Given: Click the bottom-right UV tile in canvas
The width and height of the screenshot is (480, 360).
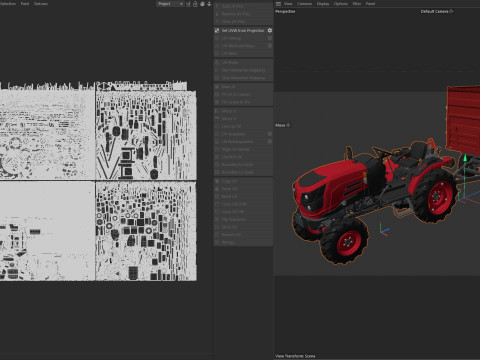Looking at the screenshot, I should [x=146, y=231].
